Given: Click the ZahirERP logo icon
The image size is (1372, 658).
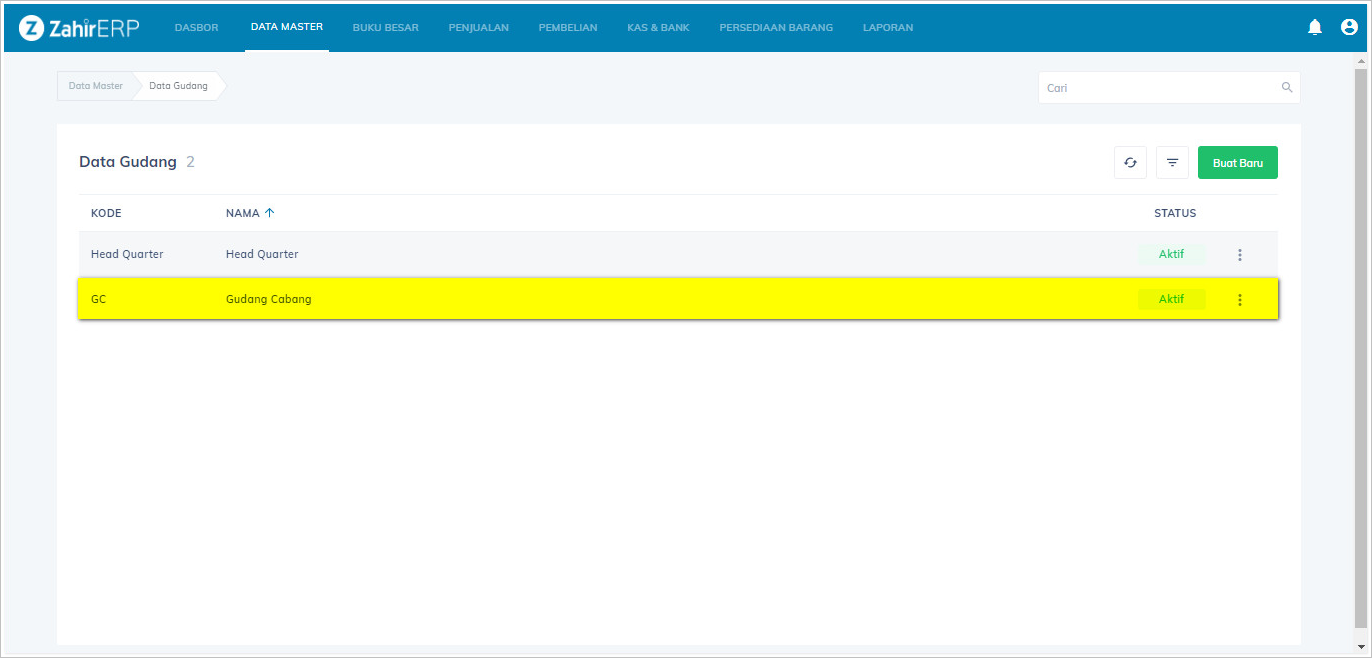Looking at the screenshot, I should (30, 28).
